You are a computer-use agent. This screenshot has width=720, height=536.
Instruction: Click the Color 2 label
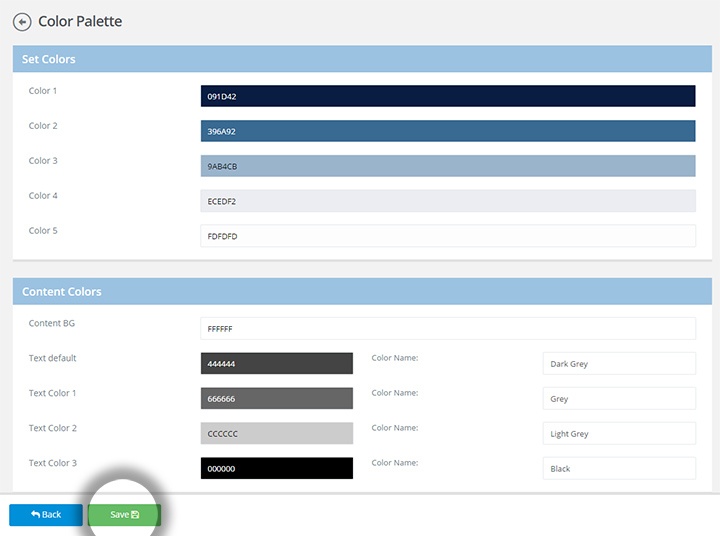click(x=43, y=125)
